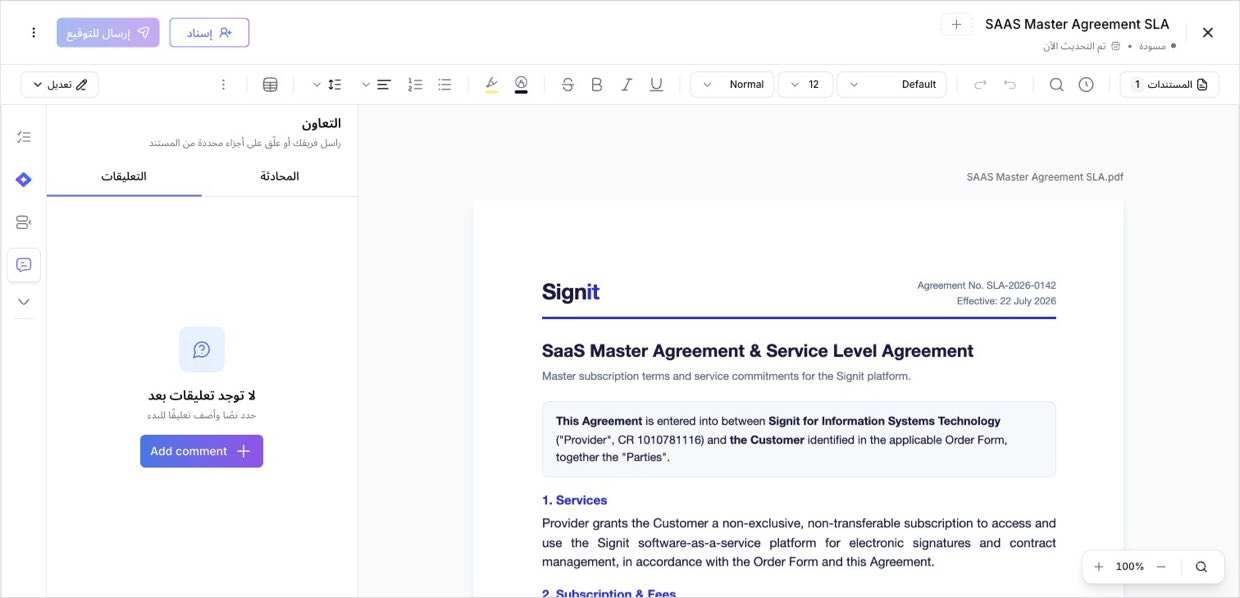The width and height of the screenshot is (1240, 598).
Task: Switch to the المحادثة chat tab
Action: coord(280,176)
